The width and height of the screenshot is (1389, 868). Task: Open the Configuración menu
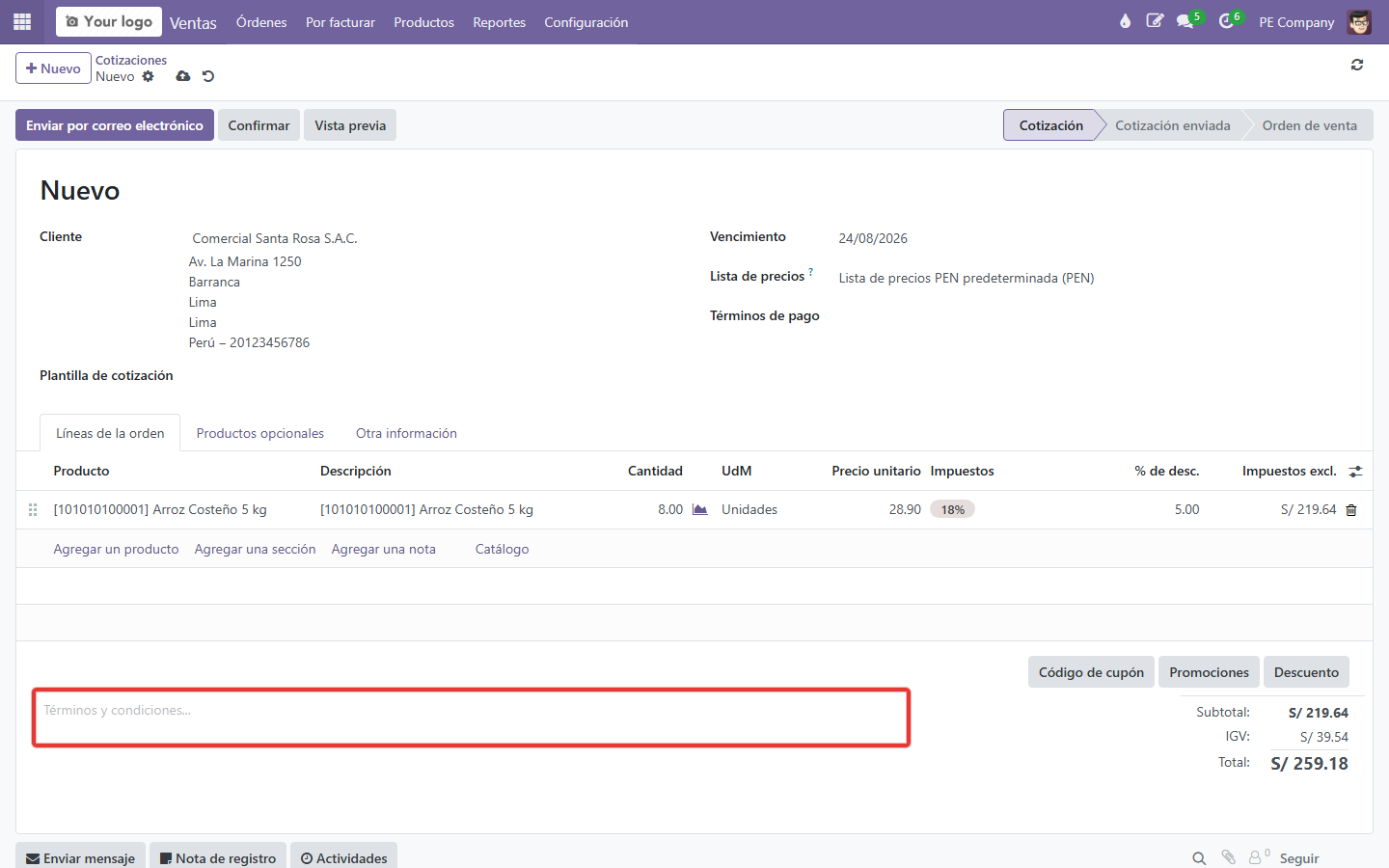tap(586, 22)
